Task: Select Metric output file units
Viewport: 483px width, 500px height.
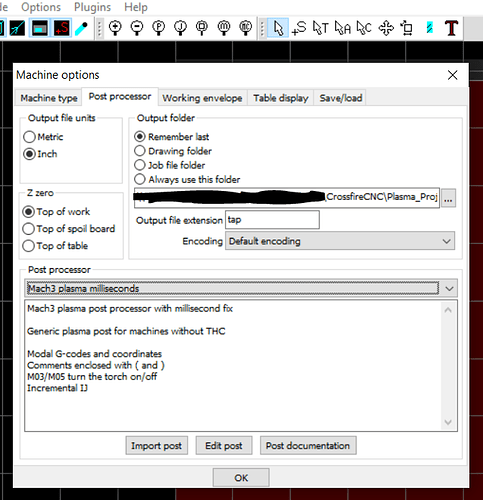Action: [x=43, y=137]
